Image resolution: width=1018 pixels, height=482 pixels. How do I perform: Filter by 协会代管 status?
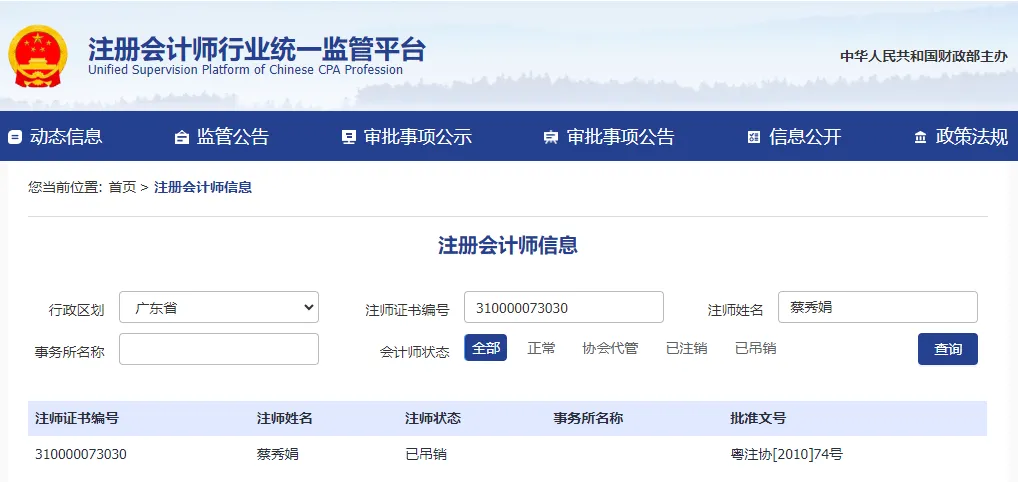[610, 348]
